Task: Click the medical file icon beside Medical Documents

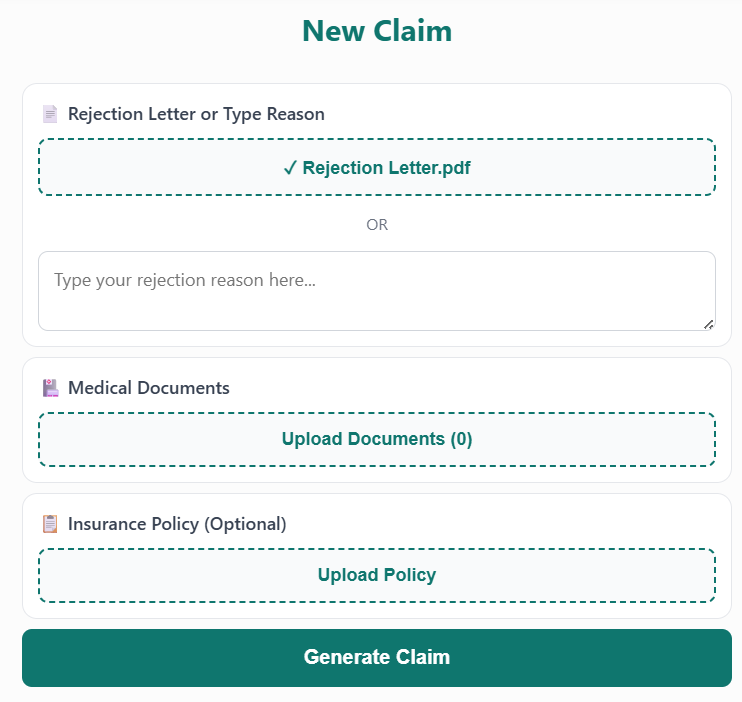Action: pos(50,388)
